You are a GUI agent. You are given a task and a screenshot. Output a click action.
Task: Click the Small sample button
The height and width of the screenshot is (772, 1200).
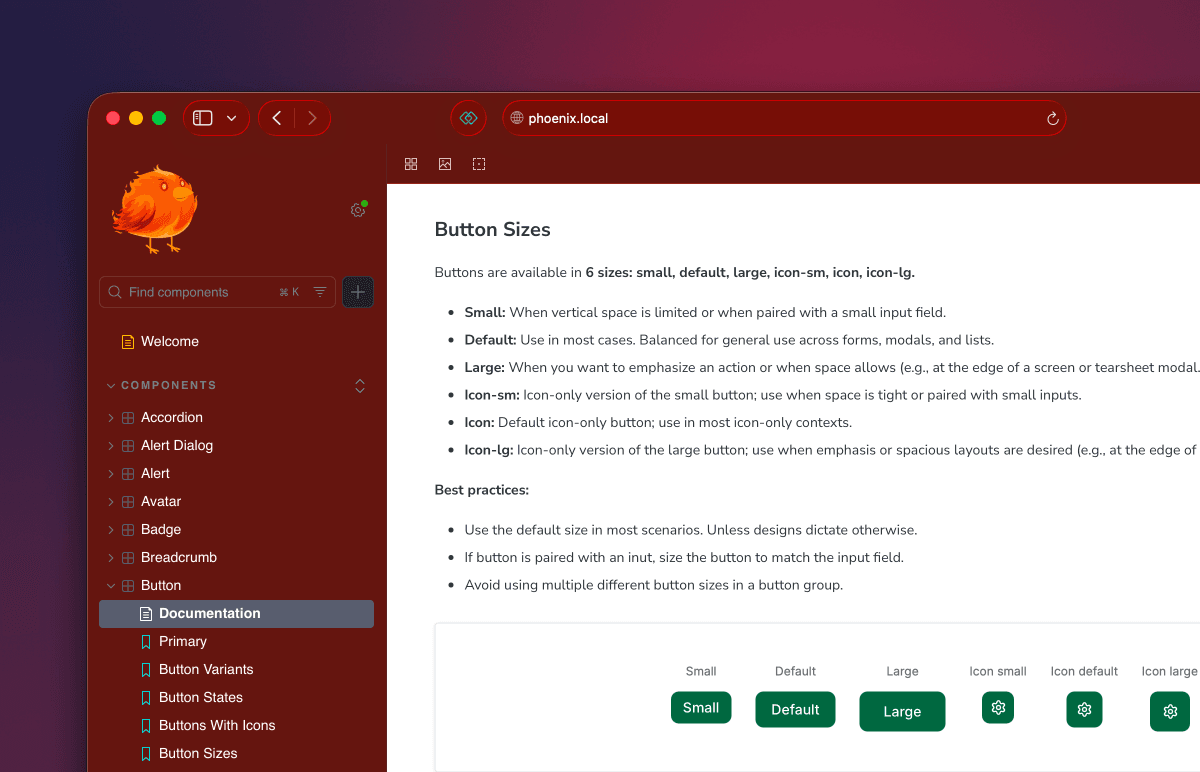tap(701, 707)
